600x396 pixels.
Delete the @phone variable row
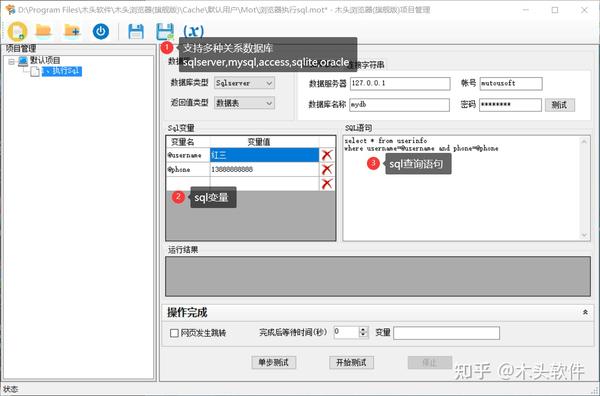327,169
